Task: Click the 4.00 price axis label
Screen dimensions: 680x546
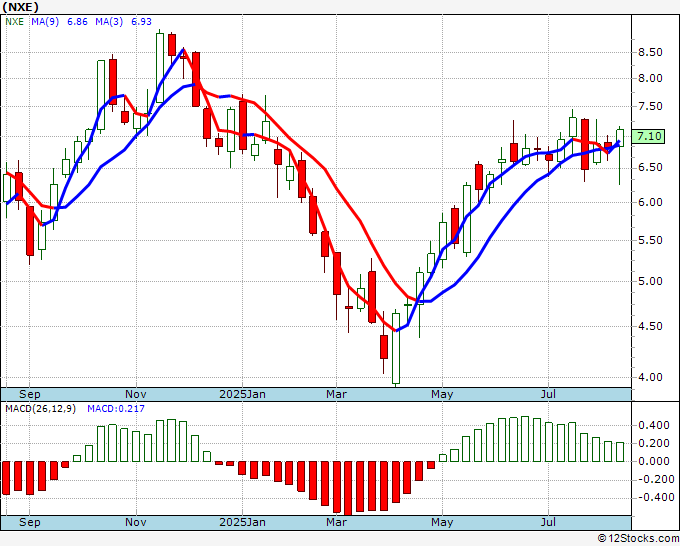Action: click(x=650, y=377)
